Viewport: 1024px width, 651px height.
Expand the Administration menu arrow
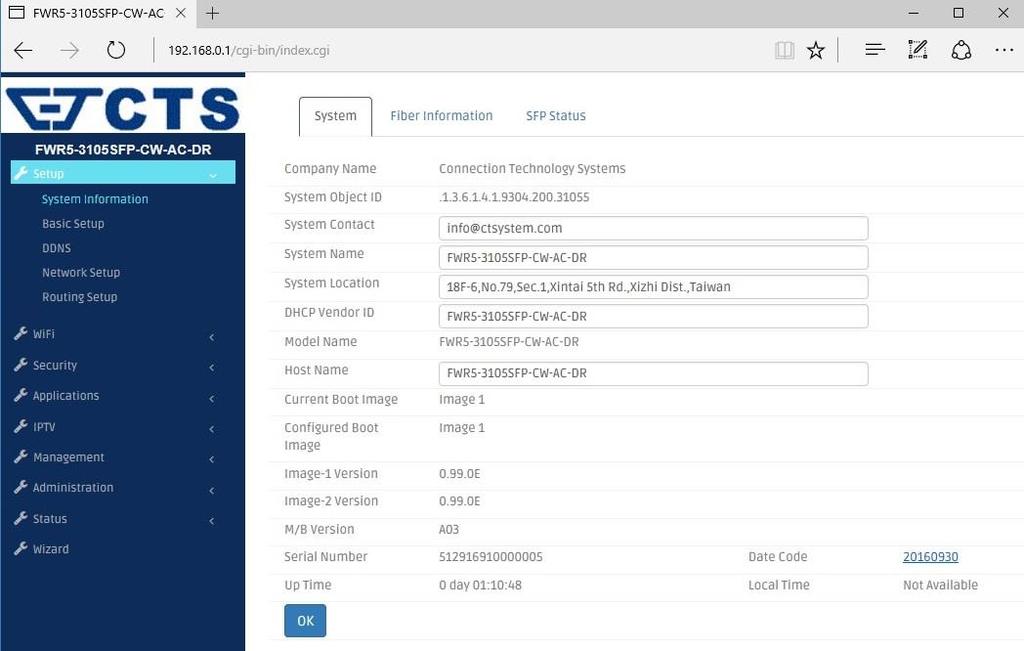pyautogui.click(x=212, y=490)
